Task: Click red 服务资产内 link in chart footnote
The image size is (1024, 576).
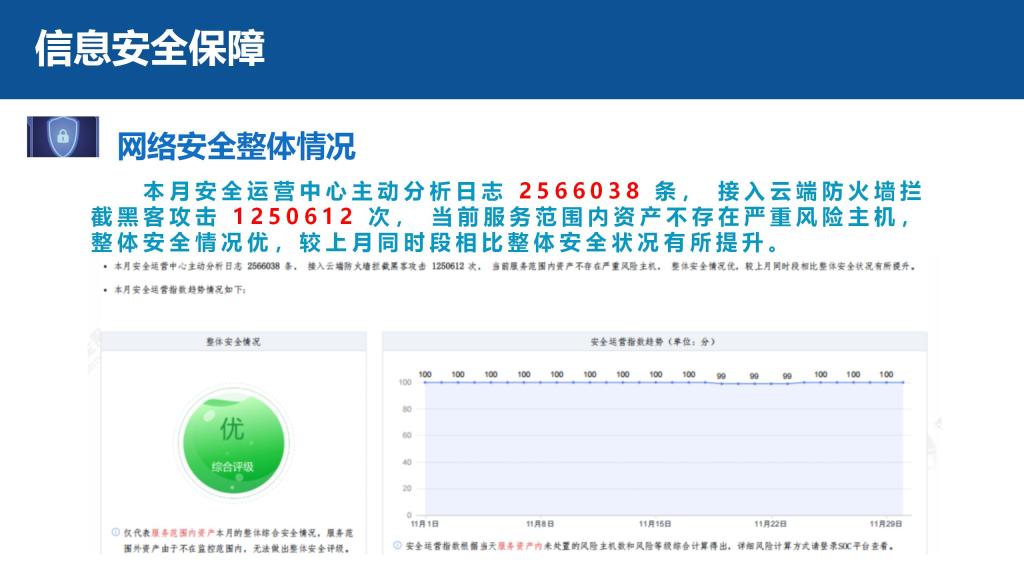Action: (519, 546)
